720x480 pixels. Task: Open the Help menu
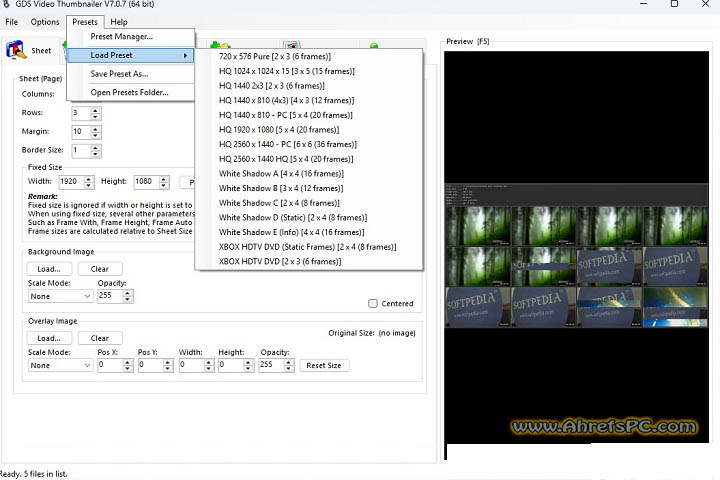pyautogui.click(x=119, y=22)
